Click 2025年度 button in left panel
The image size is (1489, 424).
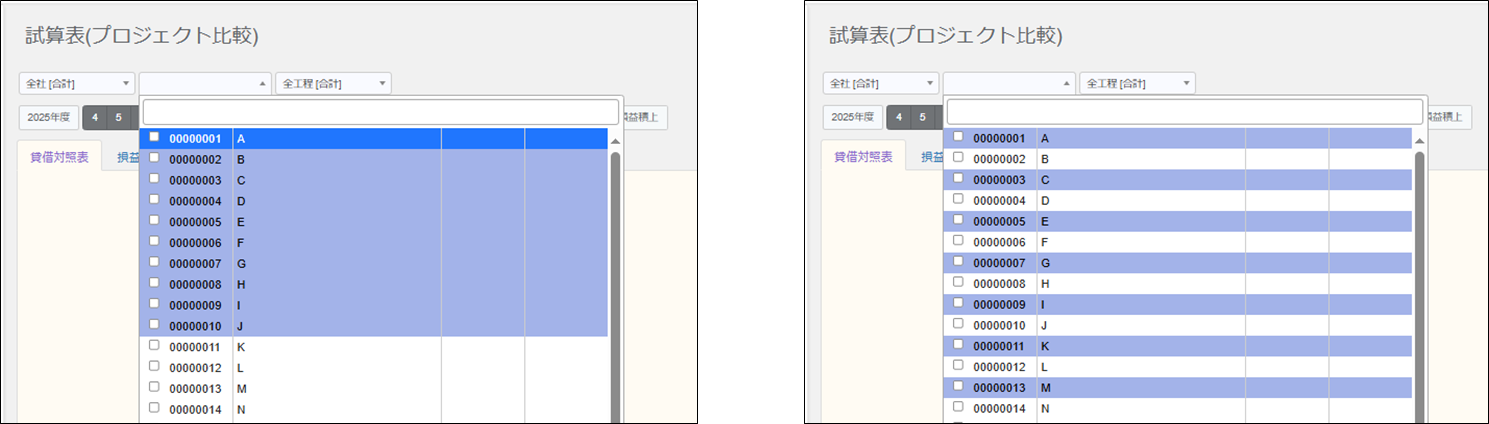(48, 117)
